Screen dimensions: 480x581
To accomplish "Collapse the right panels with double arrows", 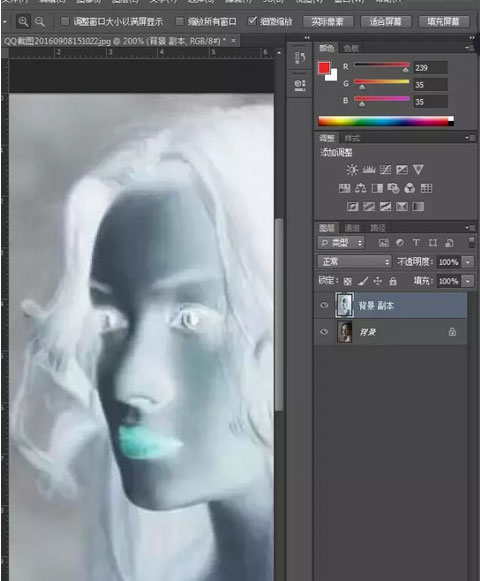I will [471, 37].
